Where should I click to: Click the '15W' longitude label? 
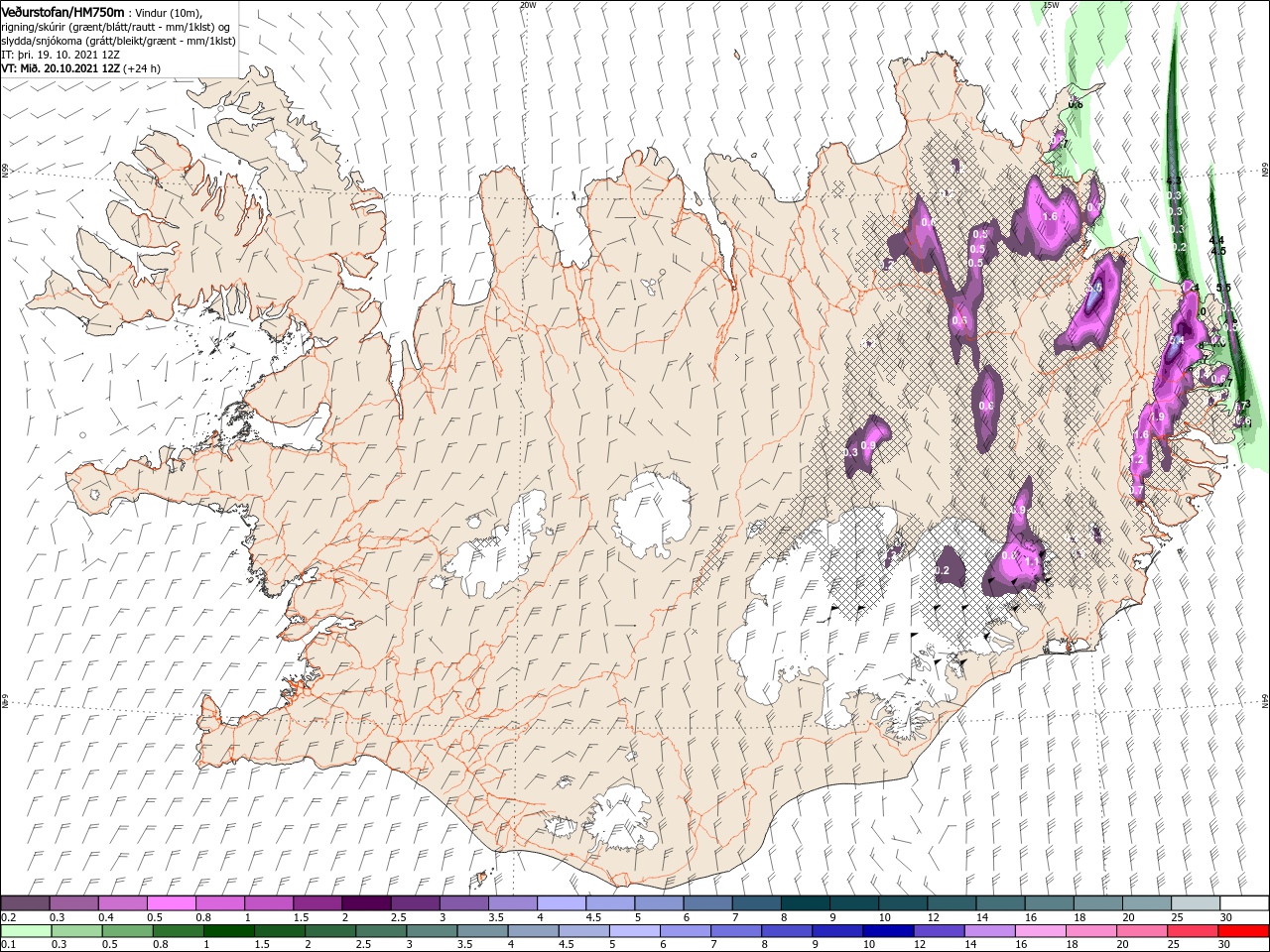pyautogui.click(x=1052, y=5)
